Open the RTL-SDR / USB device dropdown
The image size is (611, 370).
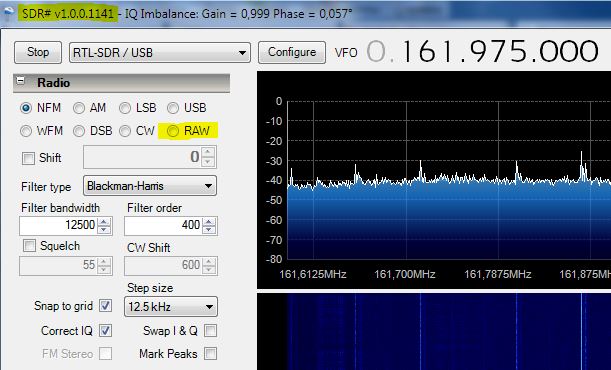tap(160, 53)
